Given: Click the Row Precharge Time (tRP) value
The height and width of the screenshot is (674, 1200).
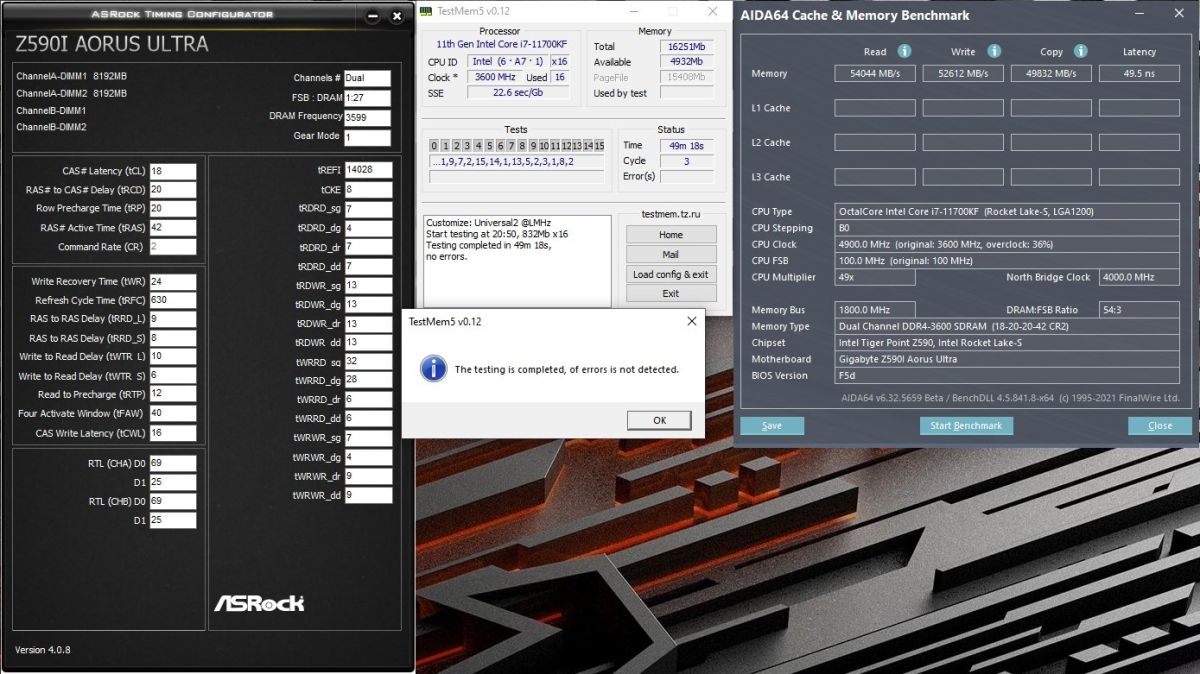Looking at the screenshot, I should [x=172, y=209].
